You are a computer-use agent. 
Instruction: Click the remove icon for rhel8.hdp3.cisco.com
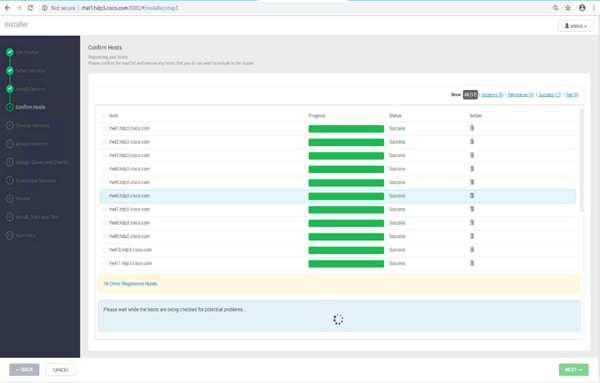coord(472,223)
